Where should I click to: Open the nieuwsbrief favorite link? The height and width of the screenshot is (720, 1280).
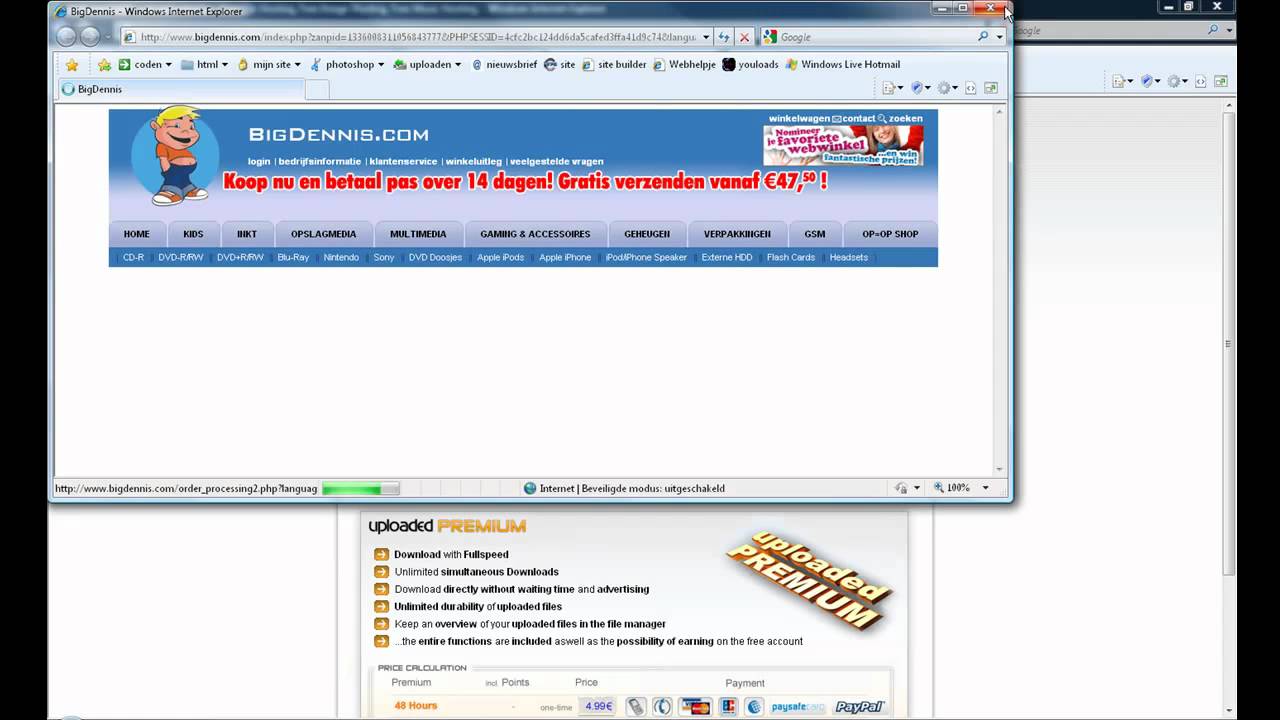[504, 65]
